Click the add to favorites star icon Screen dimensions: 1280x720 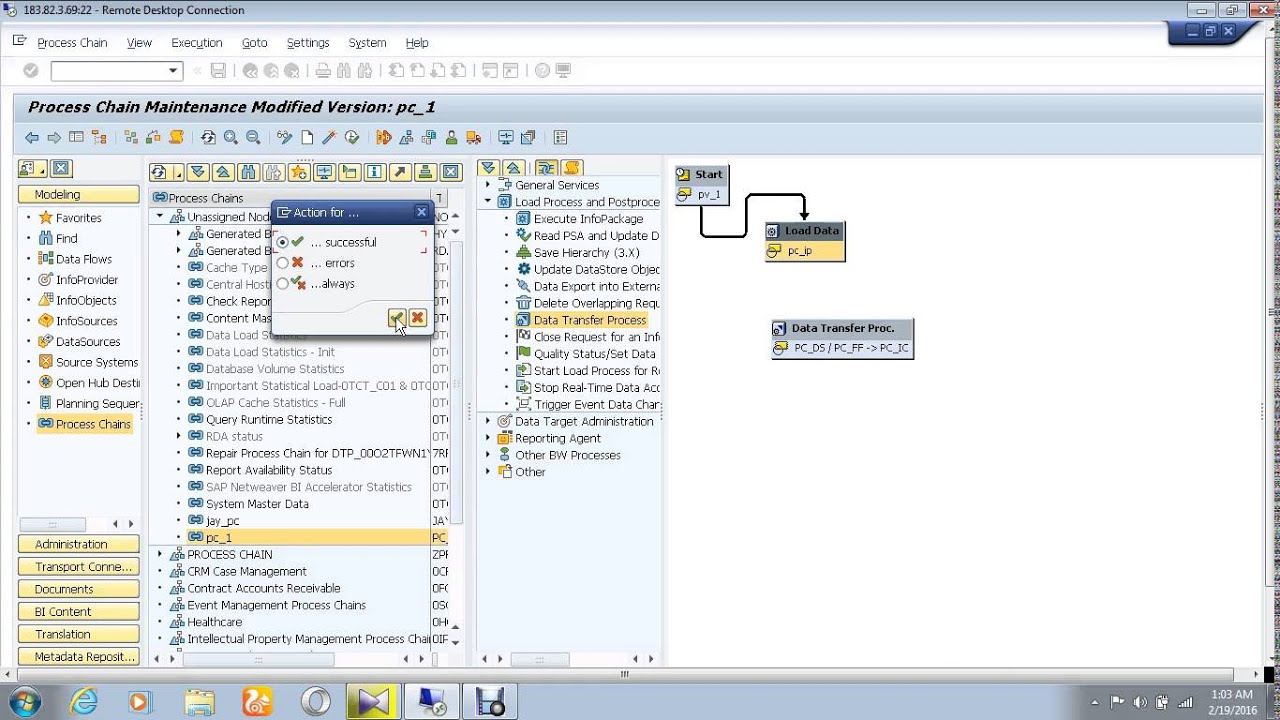(x=299, y=172)
